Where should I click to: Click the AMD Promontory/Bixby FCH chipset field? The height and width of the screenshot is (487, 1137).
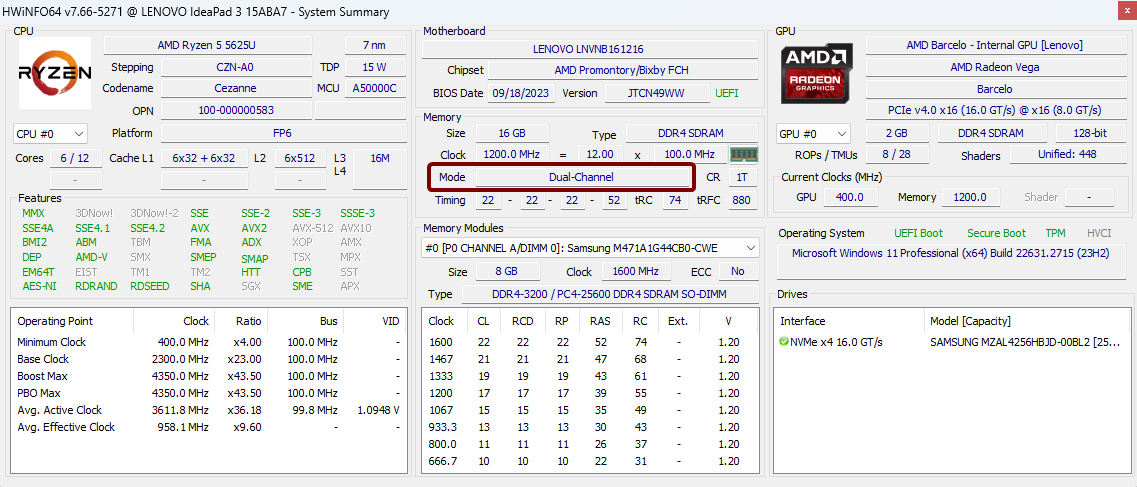(622, 70)
